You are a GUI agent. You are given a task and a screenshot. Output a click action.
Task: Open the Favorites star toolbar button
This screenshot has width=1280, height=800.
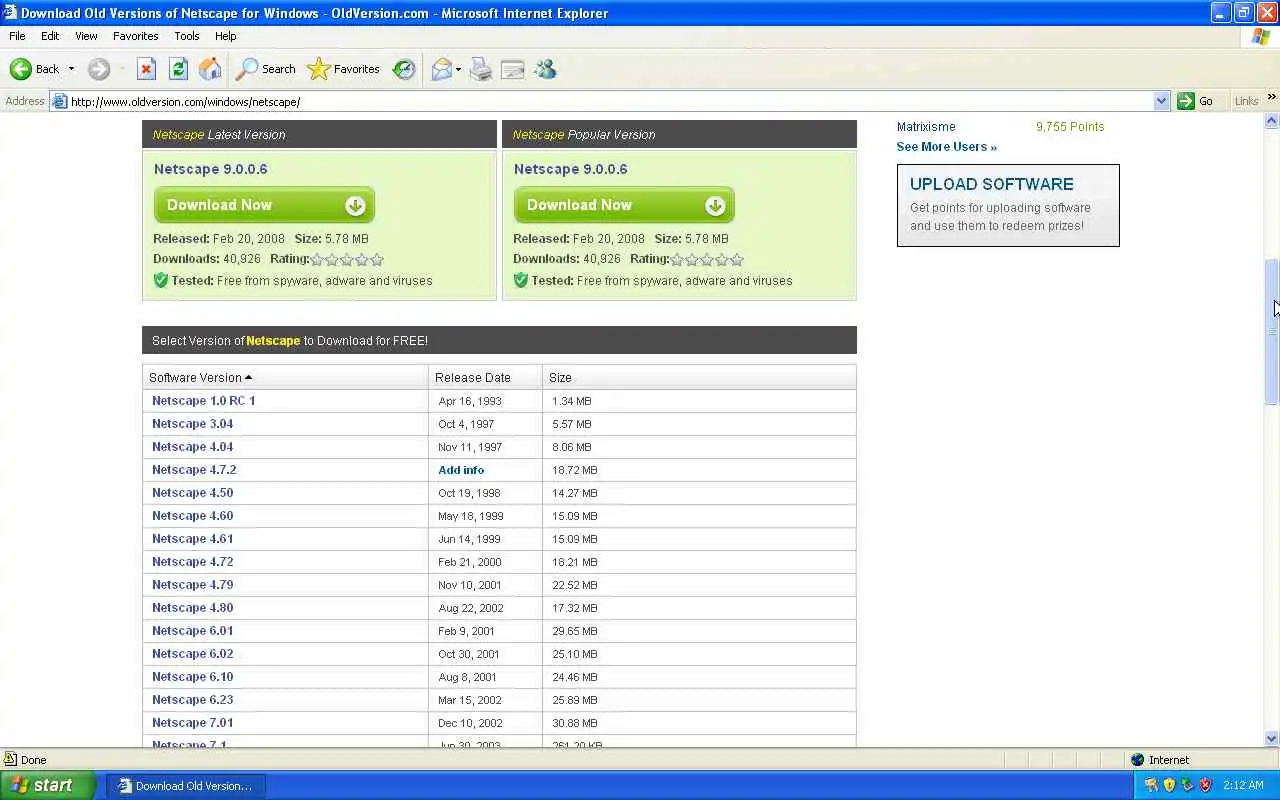click(344, 69)
